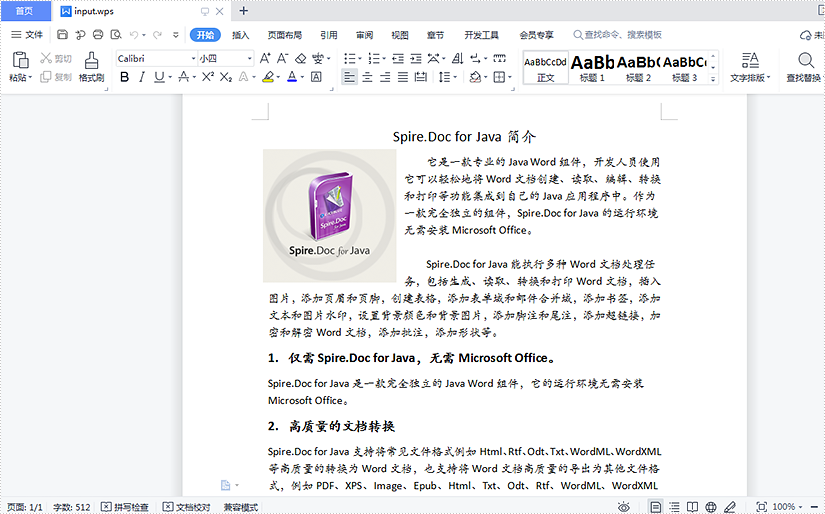Open the font size dropdown 小四
This screenshot has width=825, height=514.
[x=249, y=58]
